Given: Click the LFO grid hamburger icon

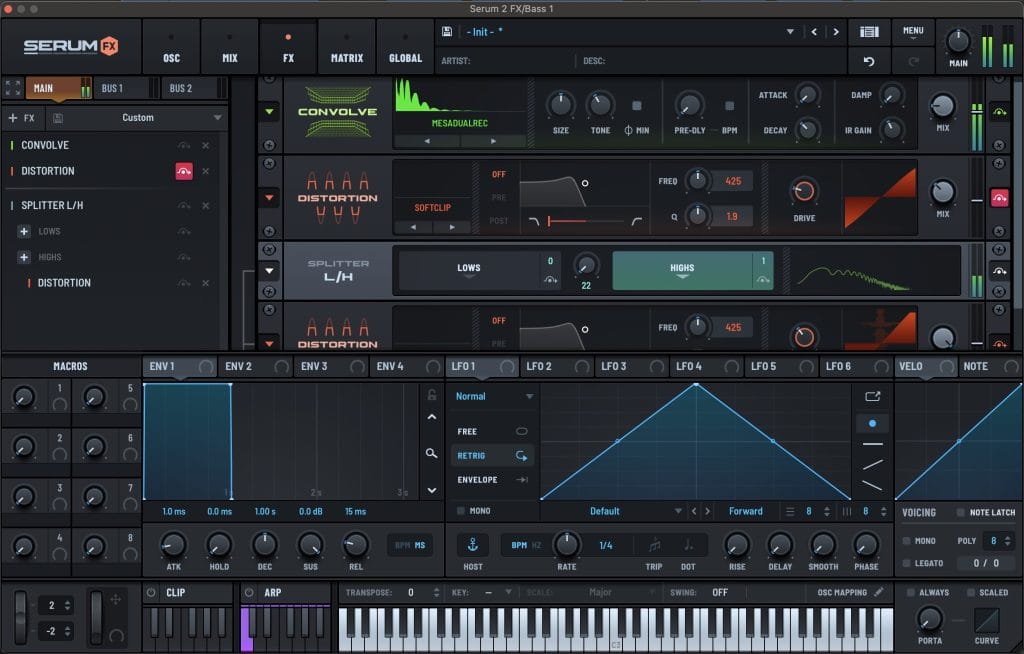Looking at the screenshot, I should pos(790,512).
